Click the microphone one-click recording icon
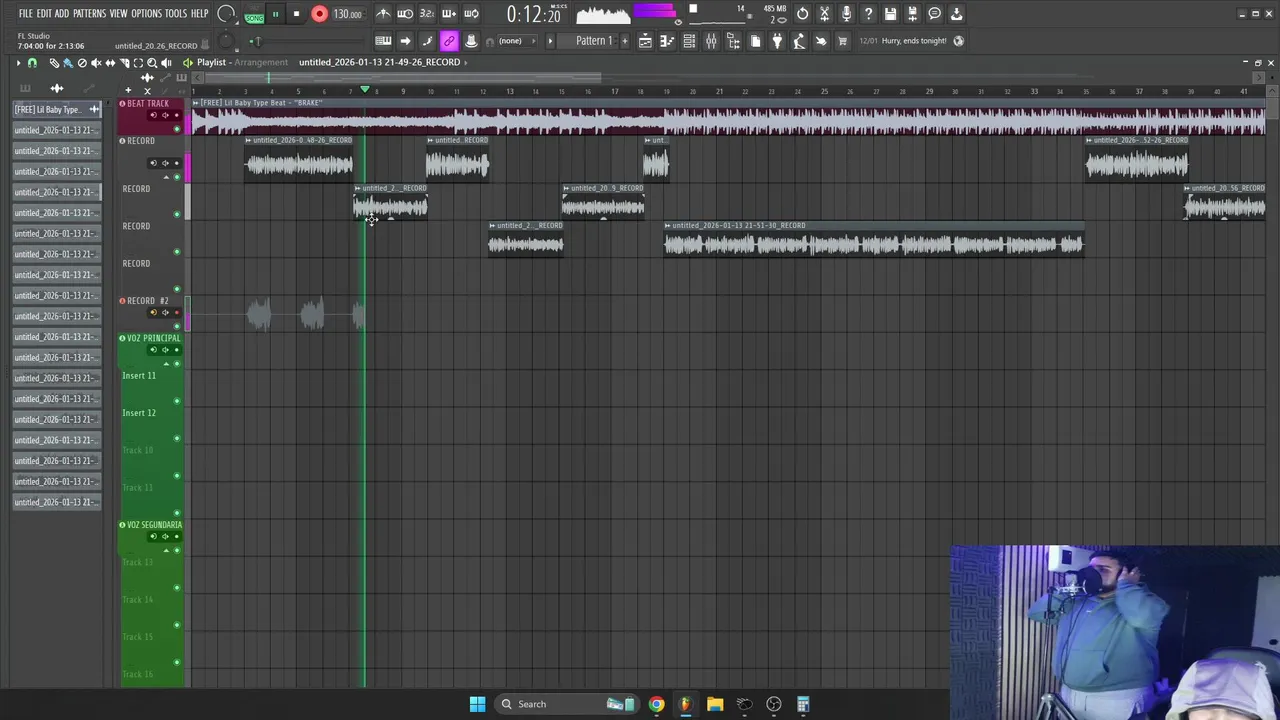The width and height of the screenshot is (1280, 720). click(x=846, y=14)
